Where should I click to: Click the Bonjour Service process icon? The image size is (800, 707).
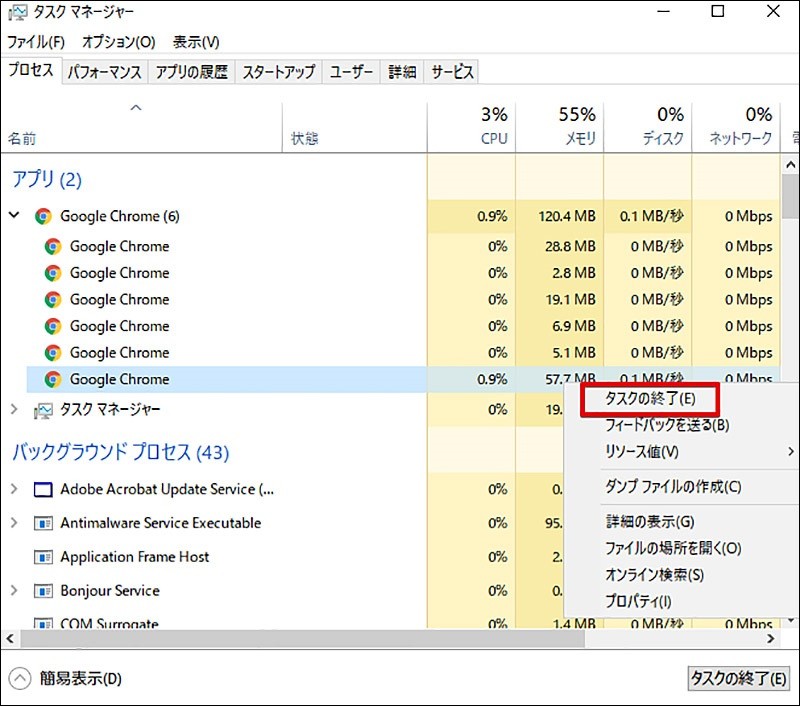point(43,591)
